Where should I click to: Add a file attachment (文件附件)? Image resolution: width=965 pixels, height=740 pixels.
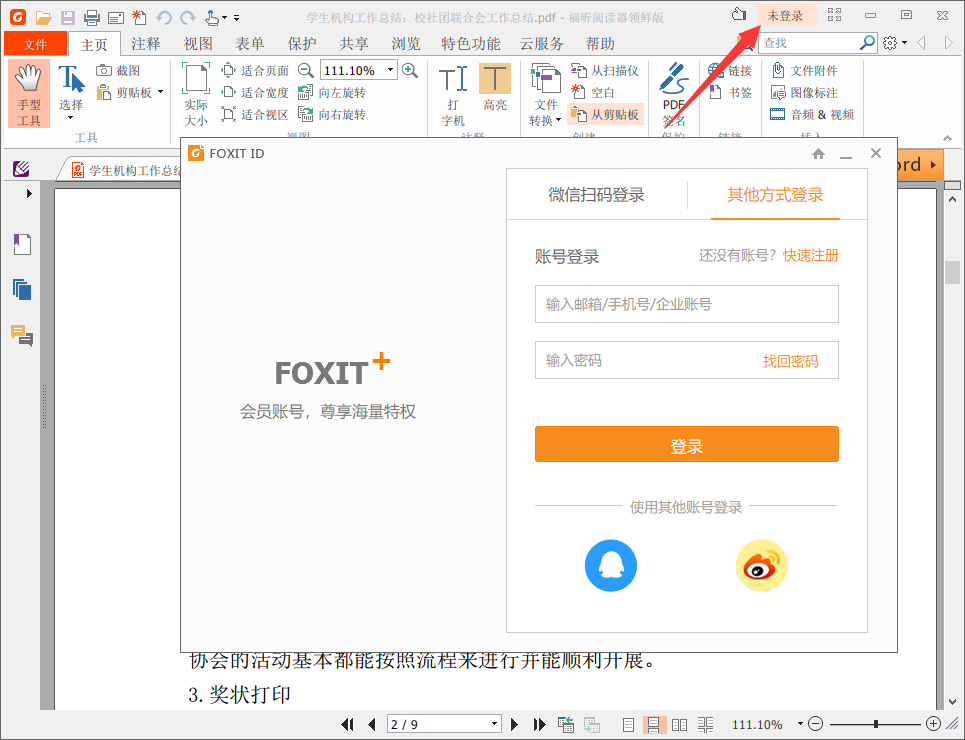click(804, 70)
